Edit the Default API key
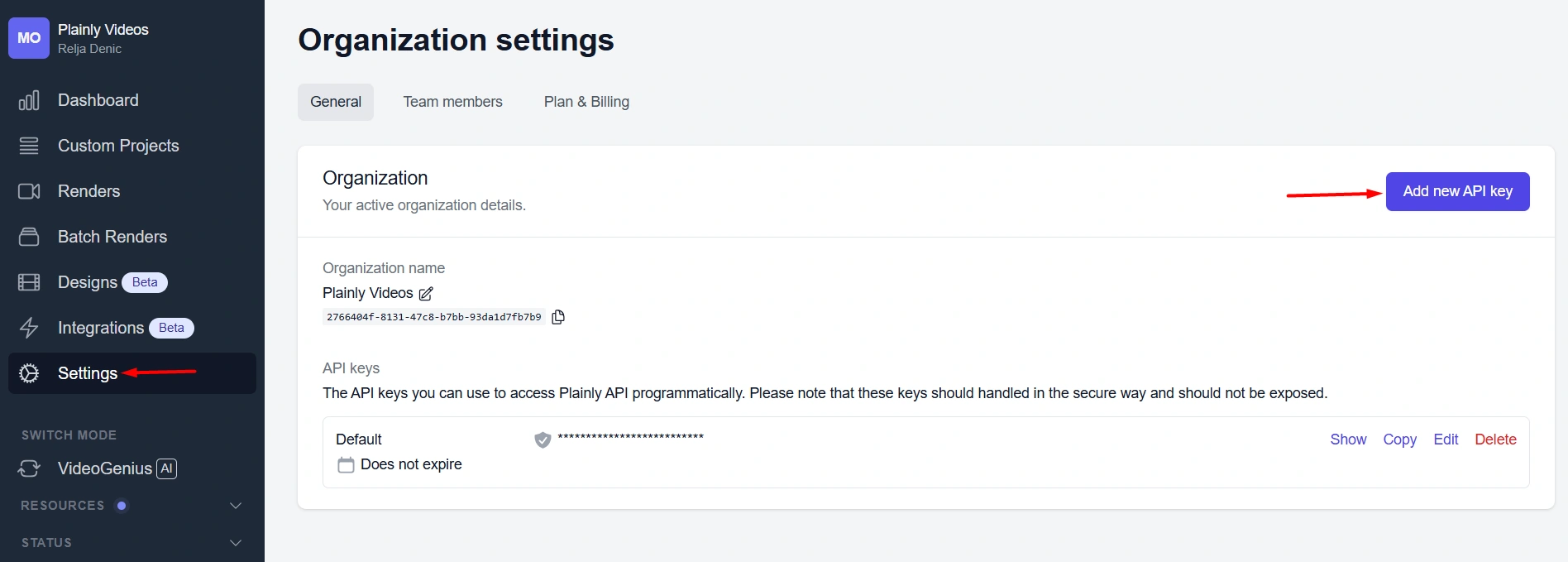Image resolution: width=1568 pixels, height=562 pixels. pos(1446,440)
